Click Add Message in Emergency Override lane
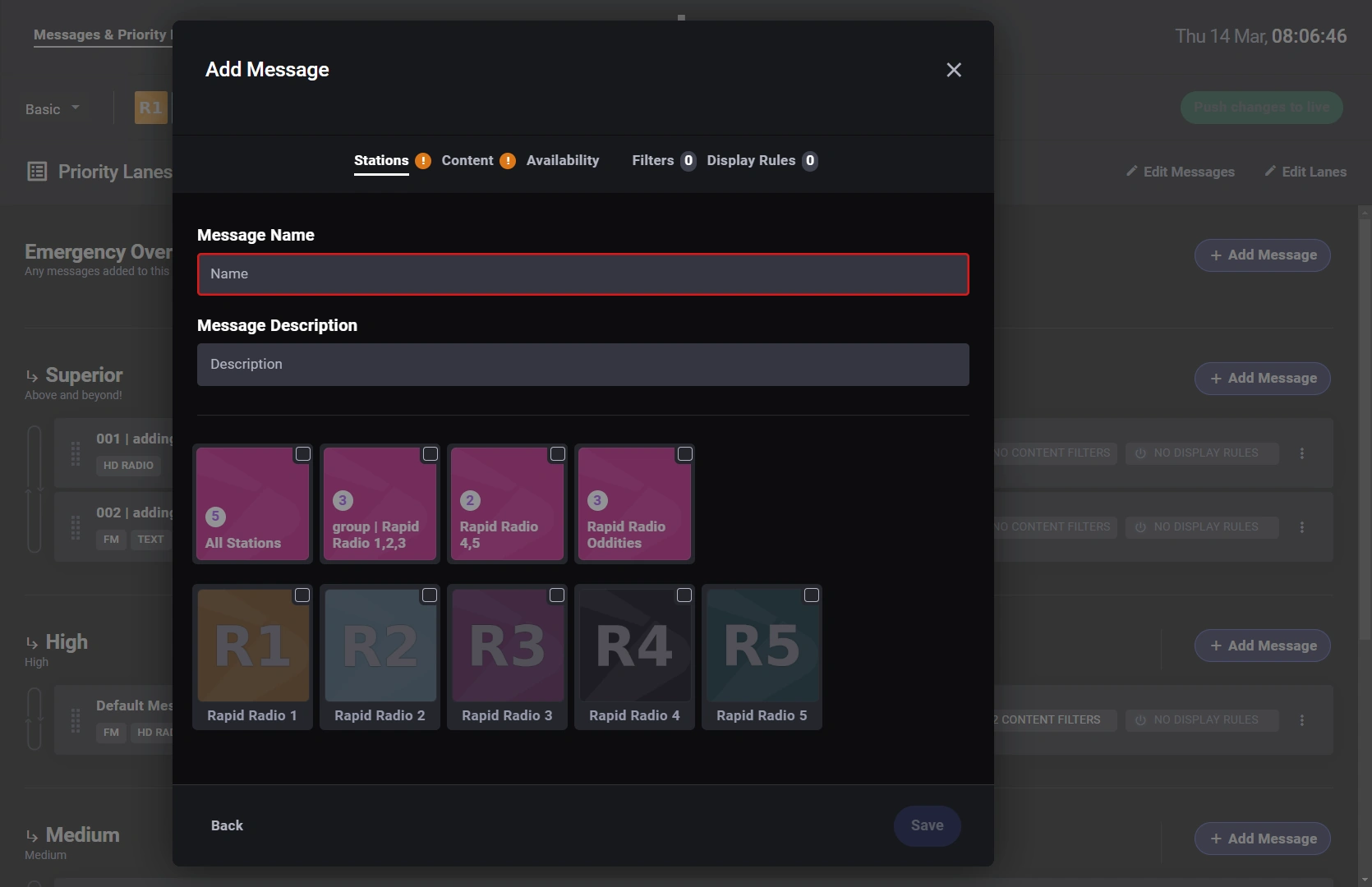 click(1263, 255)
